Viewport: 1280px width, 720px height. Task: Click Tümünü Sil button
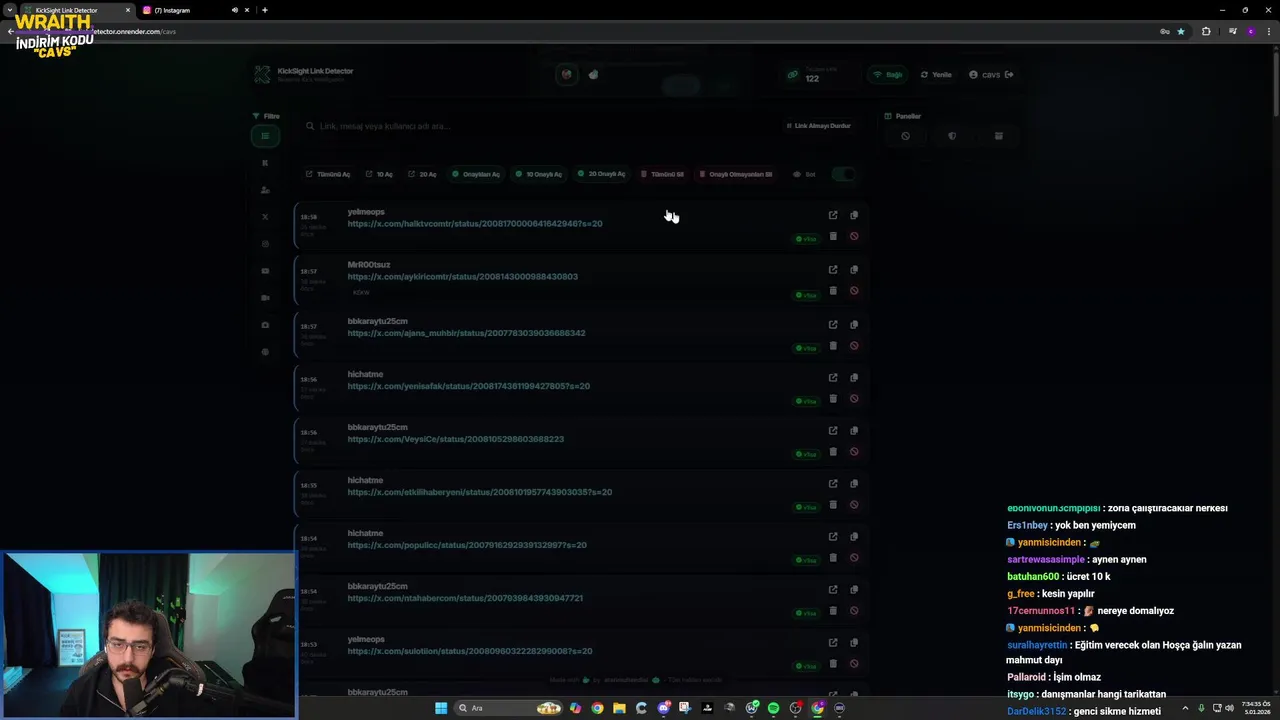pyautogui.click(x=662, y=174)
